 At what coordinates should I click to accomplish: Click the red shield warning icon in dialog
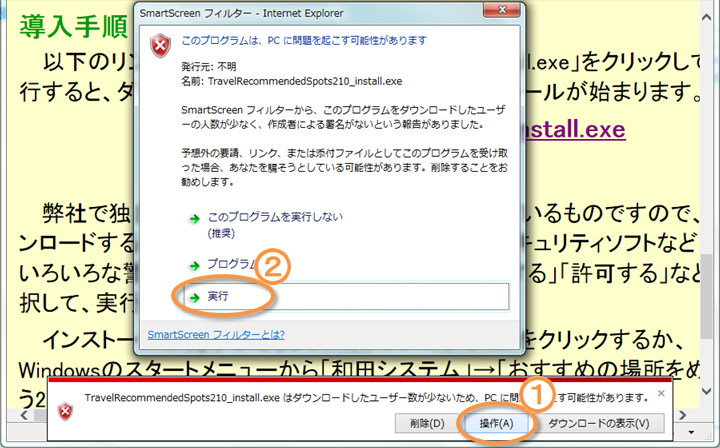(160, 45)
